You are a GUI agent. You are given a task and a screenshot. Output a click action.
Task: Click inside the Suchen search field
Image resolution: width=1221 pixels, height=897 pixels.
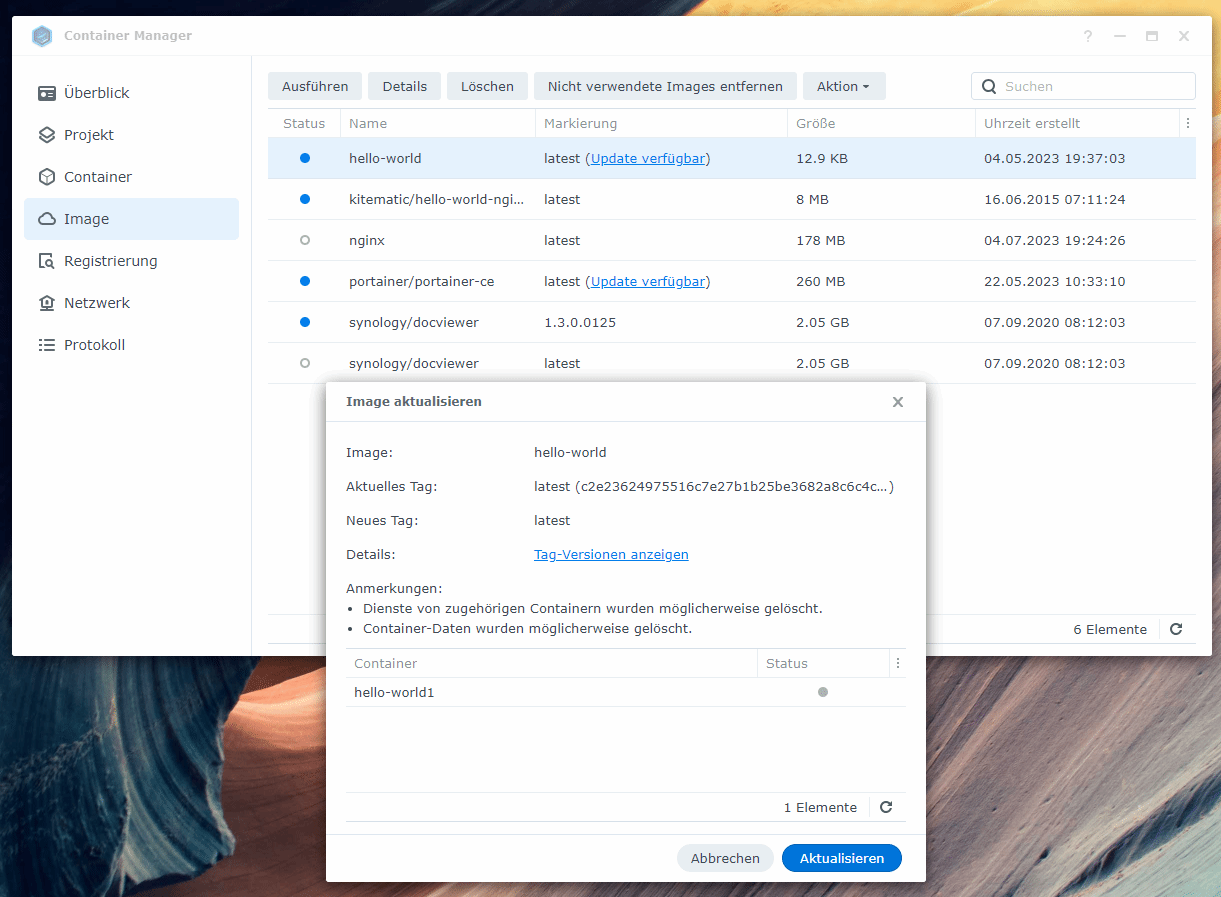(1083, 86)
